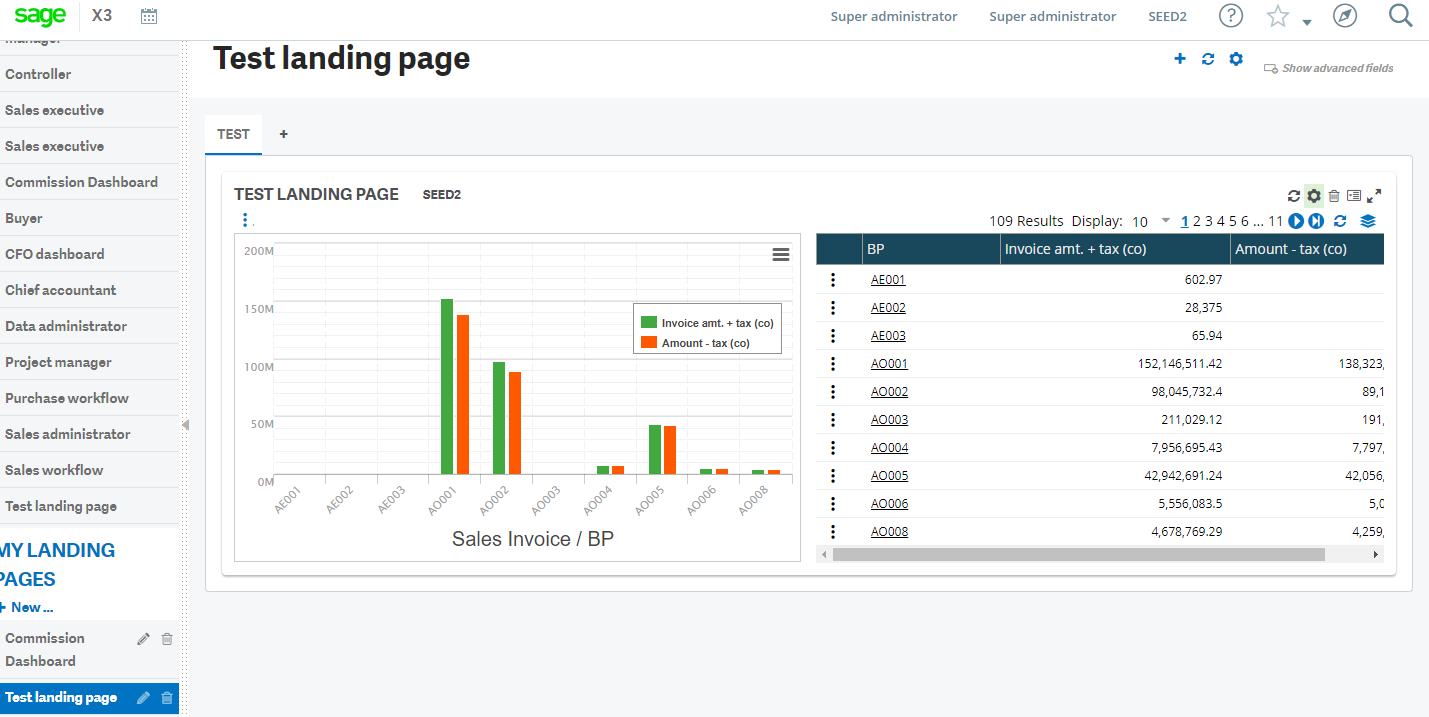Toggle Show advanced fields

tap(1328, 68)
